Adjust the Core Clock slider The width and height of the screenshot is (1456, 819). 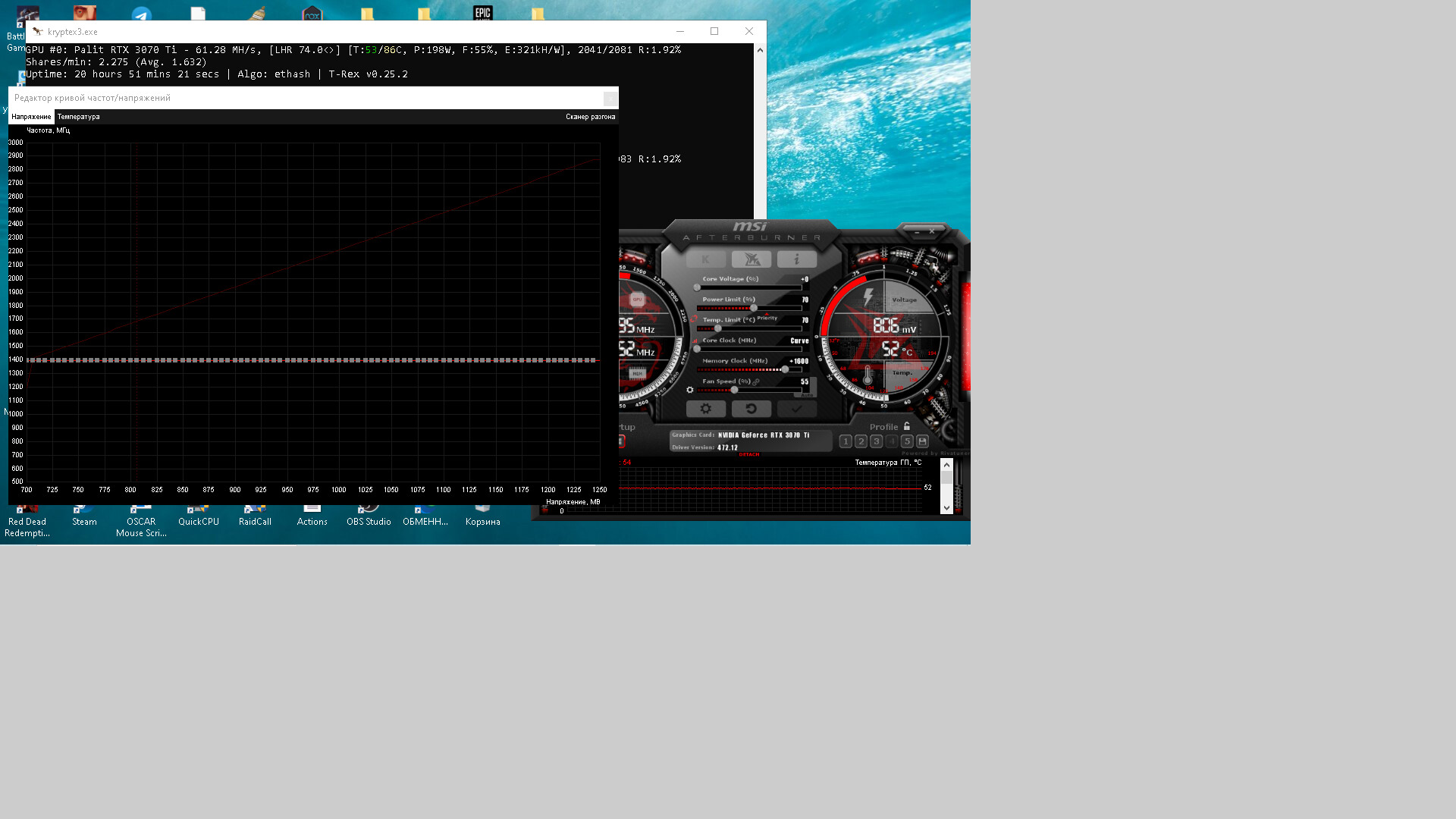[749, 349]
